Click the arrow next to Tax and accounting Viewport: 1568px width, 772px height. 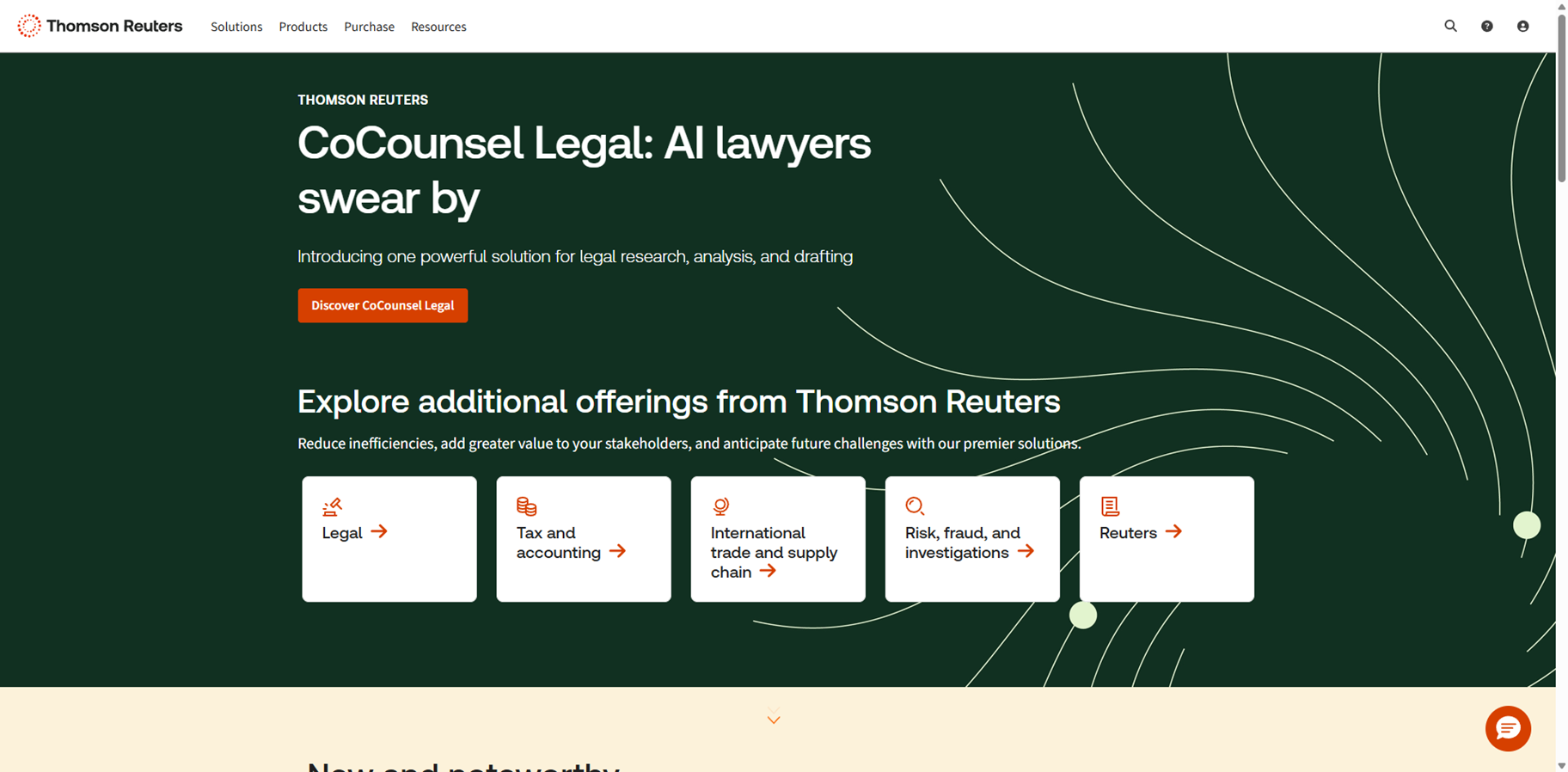(x=617, y=551)
